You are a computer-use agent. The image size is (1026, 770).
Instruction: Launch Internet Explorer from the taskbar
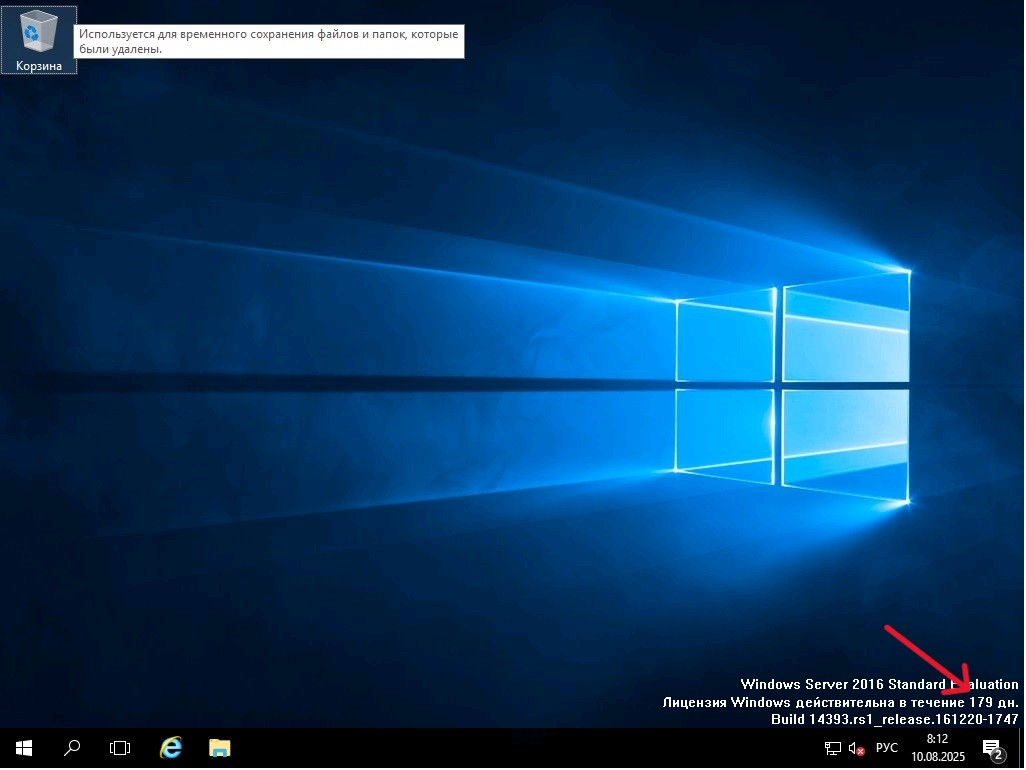coord(172,748)
